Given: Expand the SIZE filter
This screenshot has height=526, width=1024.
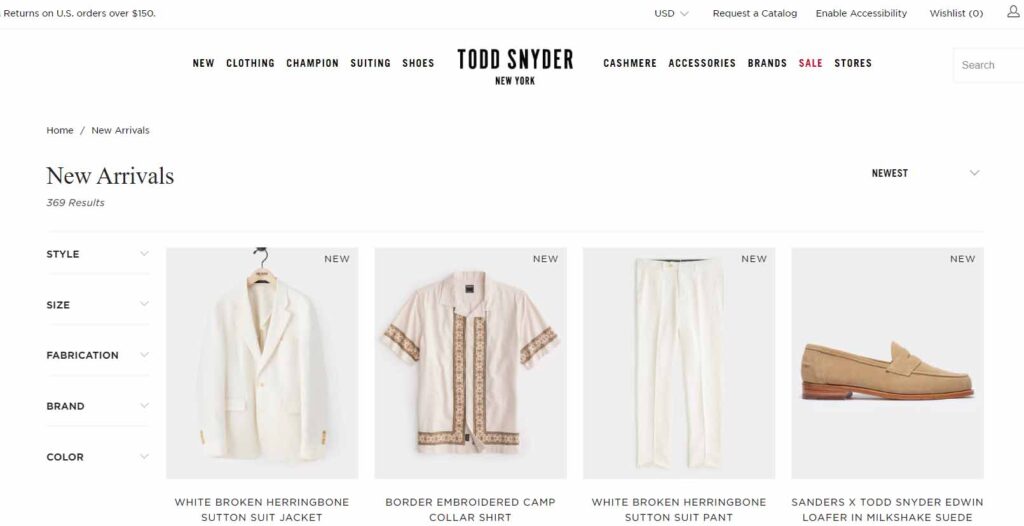Looking at the screenshot, I should [x=98, y=304].
